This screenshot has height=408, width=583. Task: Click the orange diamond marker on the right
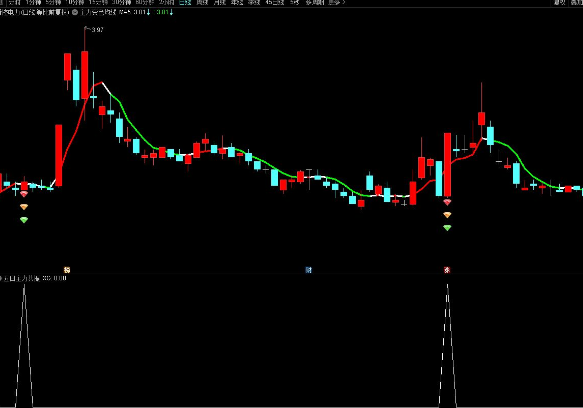(447, 215)
